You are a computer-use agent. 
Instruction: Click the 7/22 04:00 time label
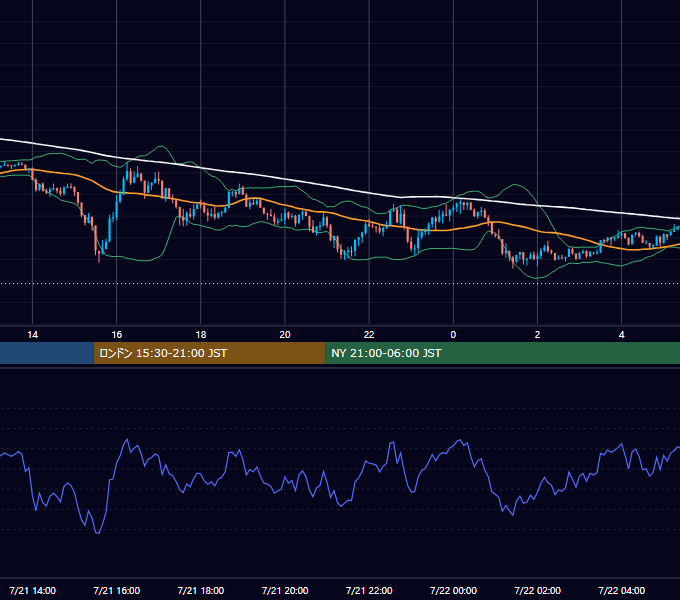621,590
